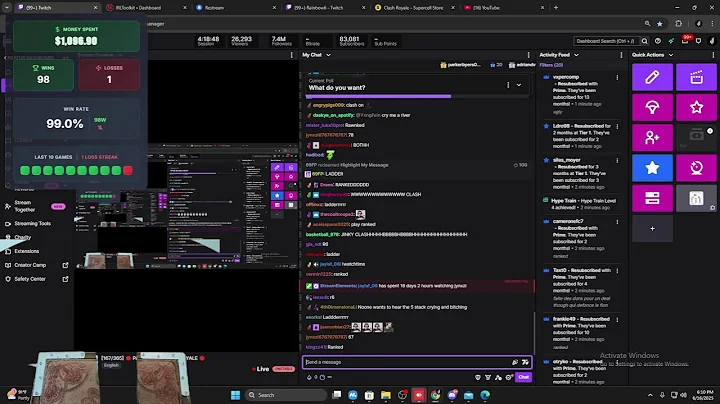Open the stream preview panel three-dot menu
Viewport: 720px width, 404px height.
292,55
